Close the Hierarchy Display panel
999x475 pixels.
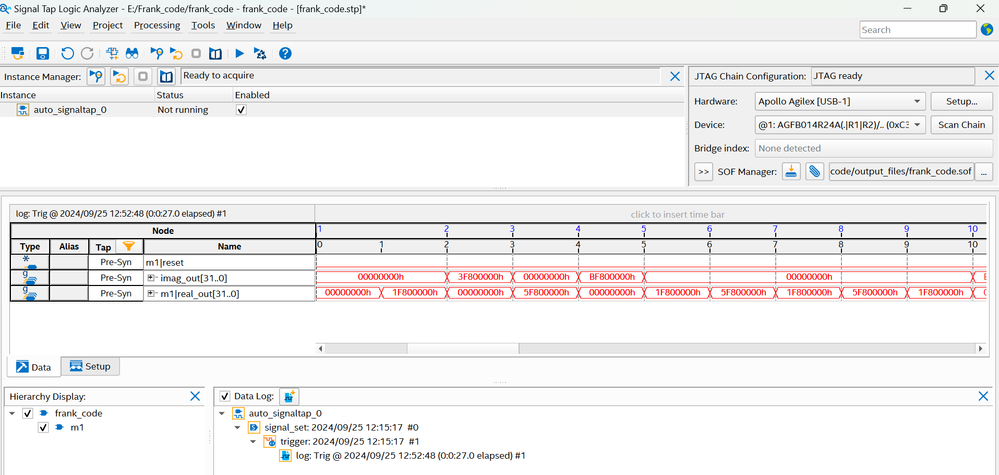click(196, 396)
